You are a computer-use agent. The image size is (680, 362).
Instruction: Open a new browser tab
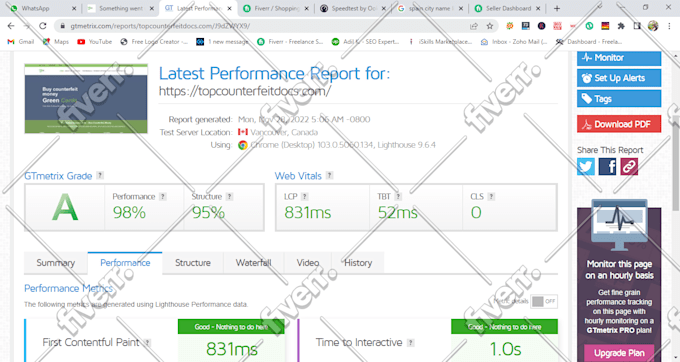click(557, 8)
